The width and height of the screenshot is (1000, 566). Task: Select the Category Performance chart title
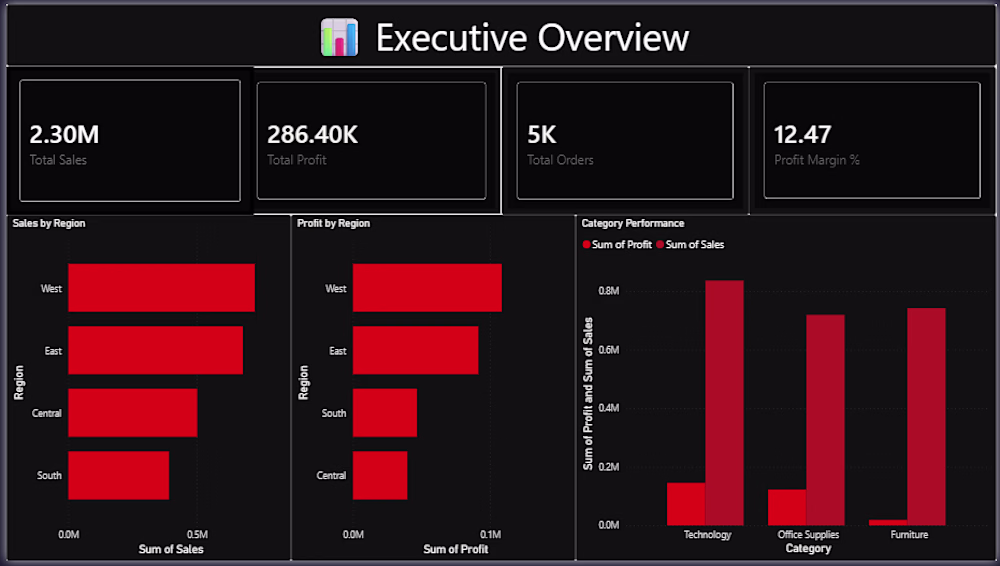(x=633, y=223)
